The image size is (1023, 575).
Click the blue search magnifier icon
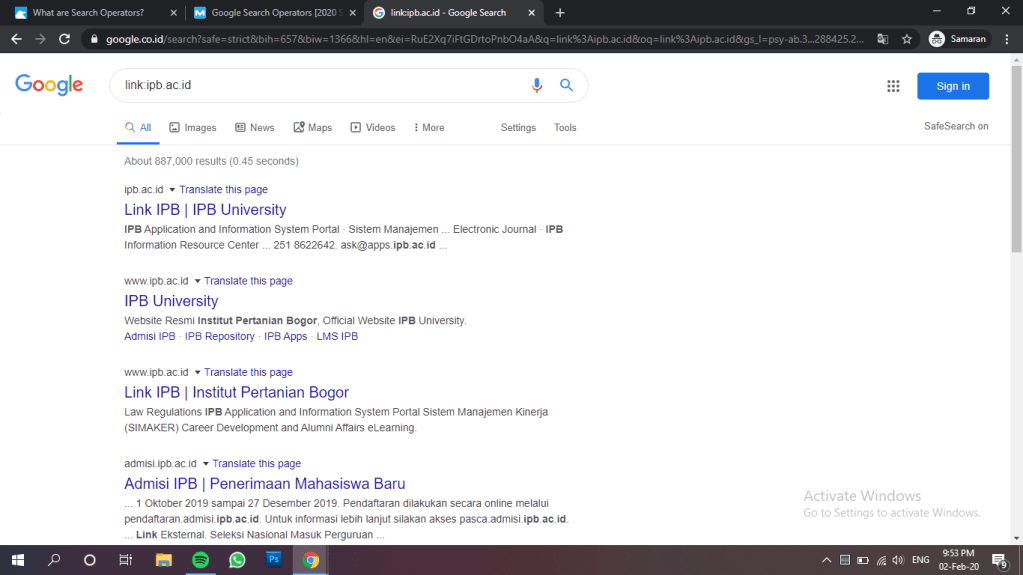[566, 86]
